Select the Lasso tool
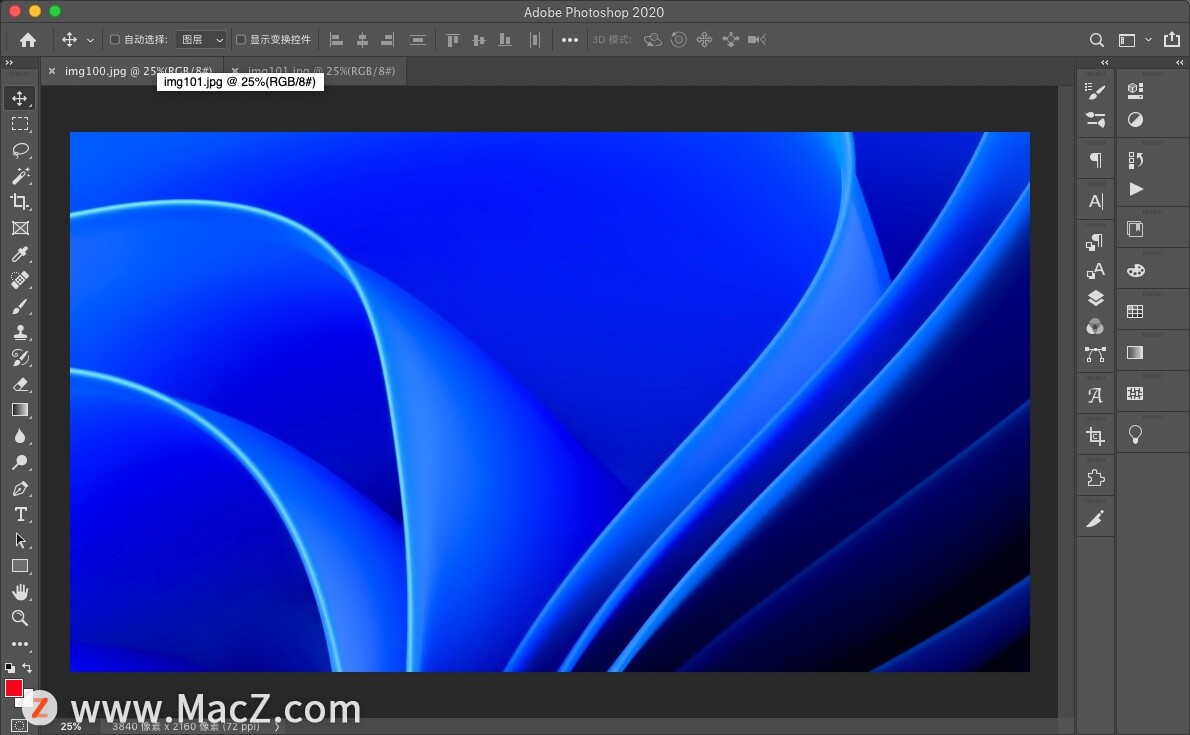The image size is (1190, 735). [x=20, y=150]
